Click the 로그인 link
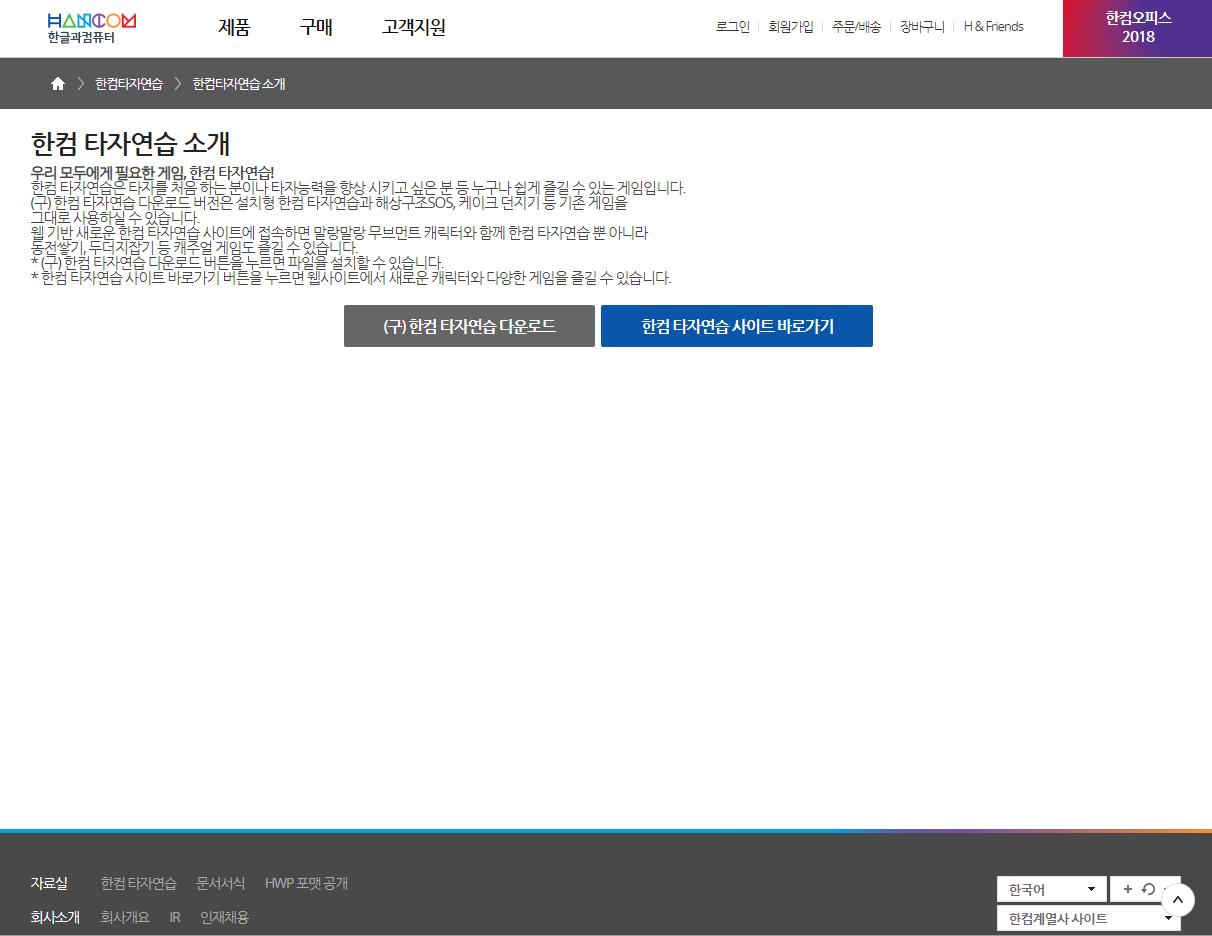 tap(733, 27)
